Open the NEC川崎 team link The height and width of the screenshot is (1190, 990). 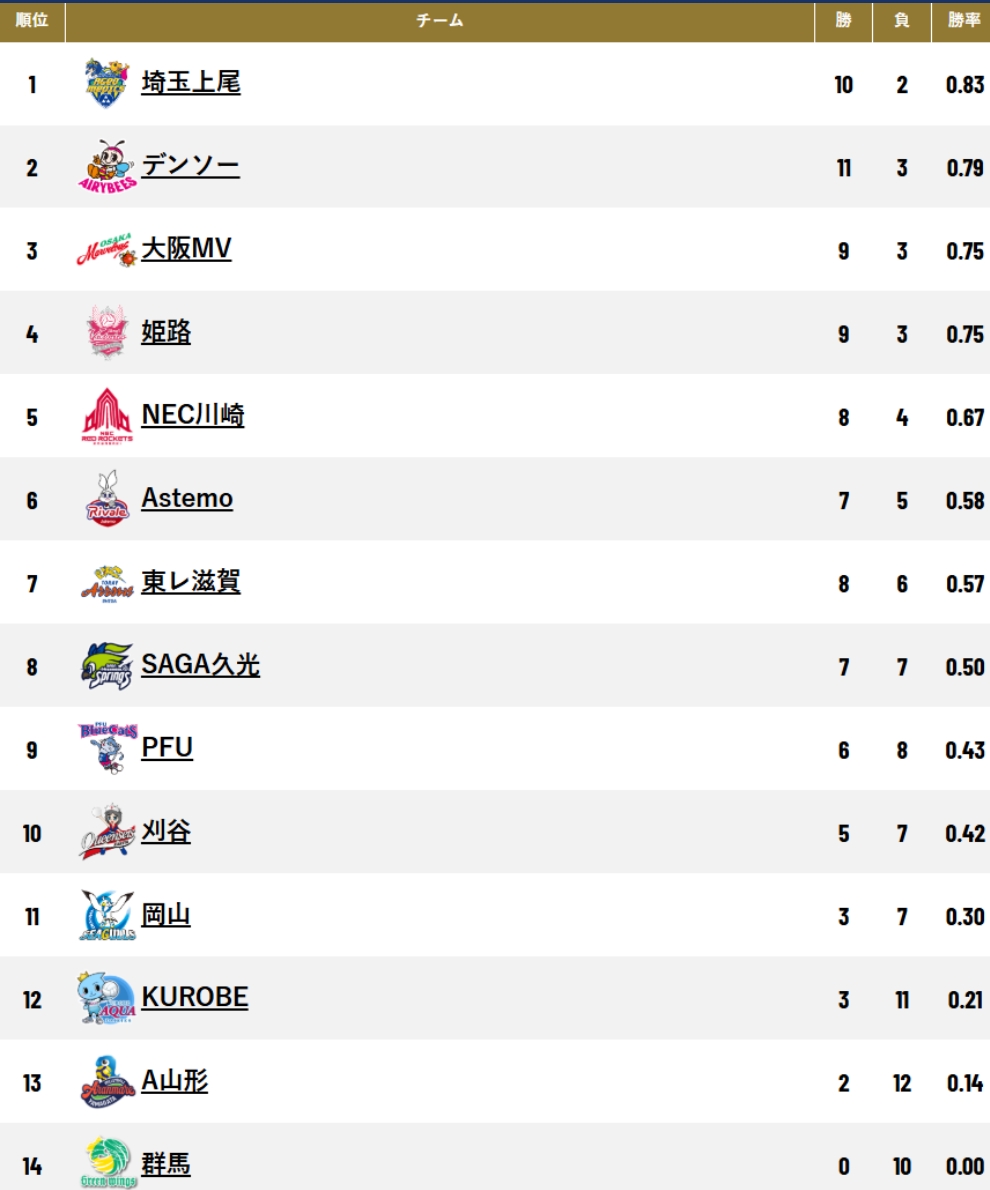(193, 415)
